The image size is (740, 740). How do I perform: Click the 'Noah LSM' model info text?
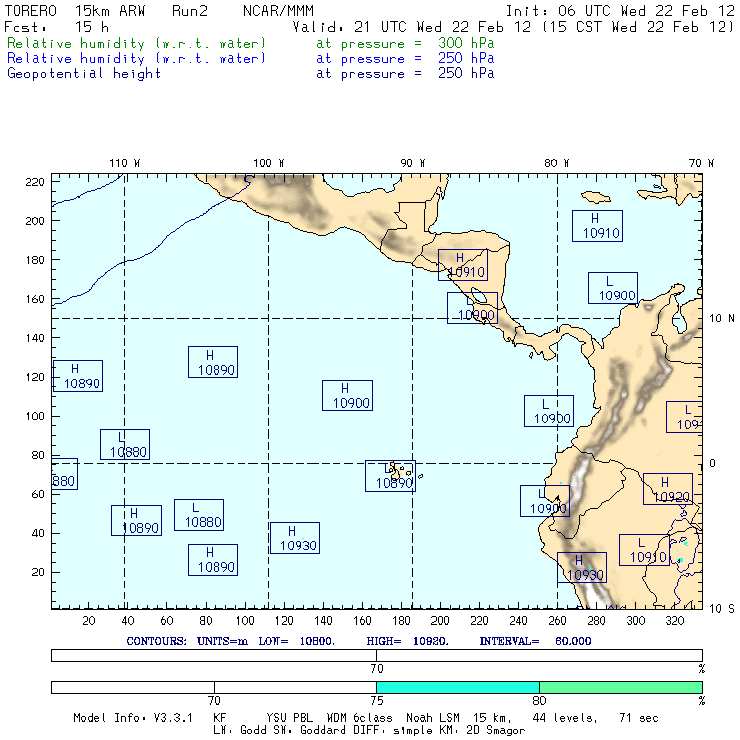coord(433,718)
